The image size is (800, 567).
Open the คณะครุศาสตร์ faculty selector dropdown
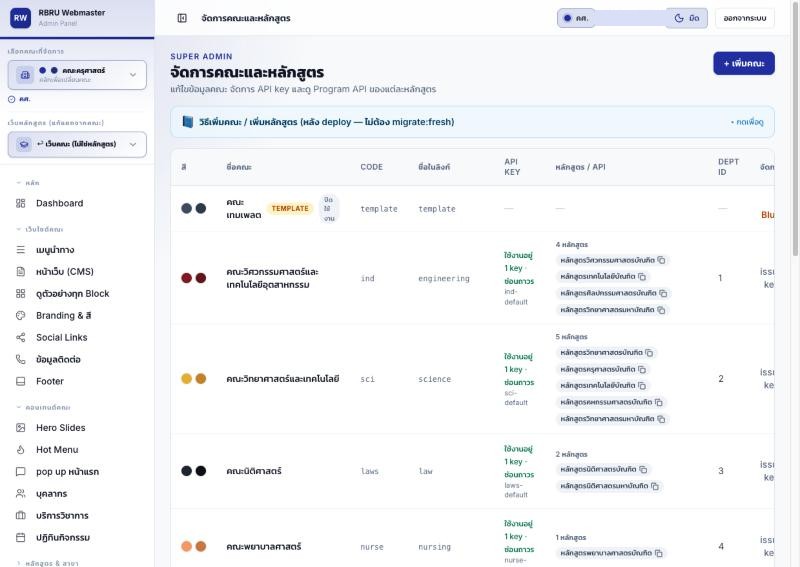coord(77,75)
